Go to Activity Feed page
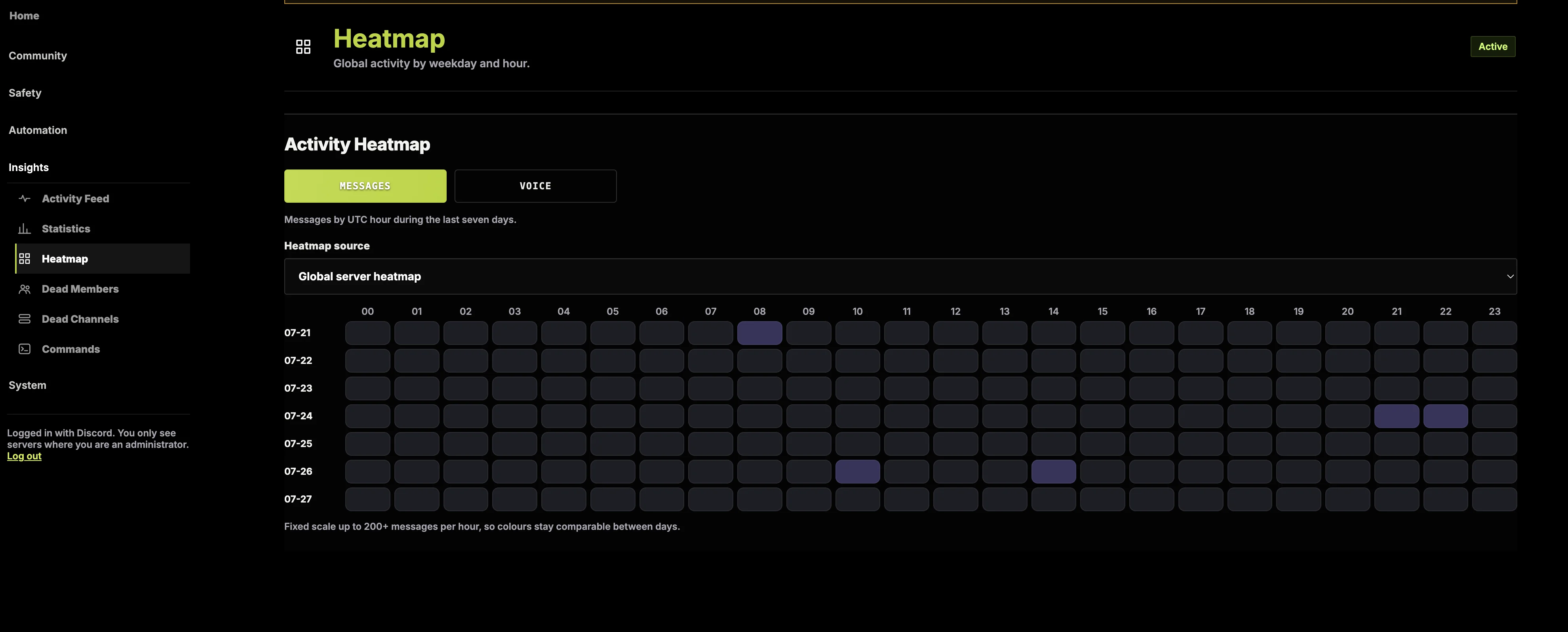The width and height of the screenshot is (1568, 632). (102, 198)
